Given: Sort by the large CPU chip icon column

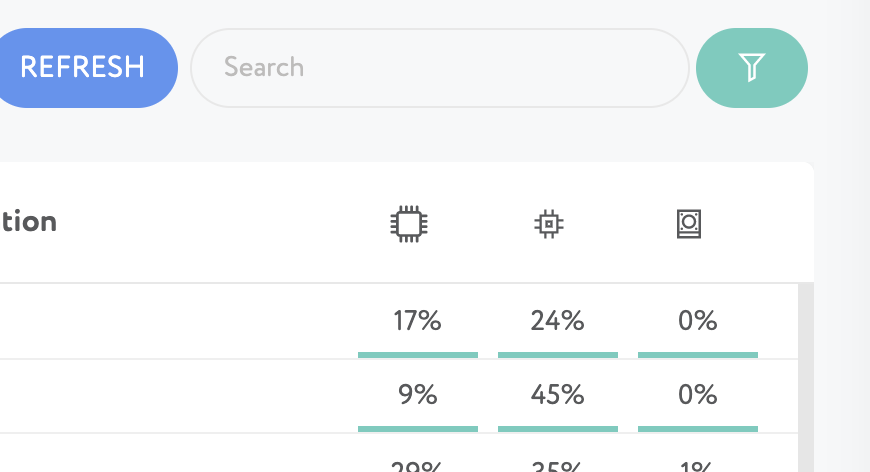Looking at the screenshot, I should 409,224.
